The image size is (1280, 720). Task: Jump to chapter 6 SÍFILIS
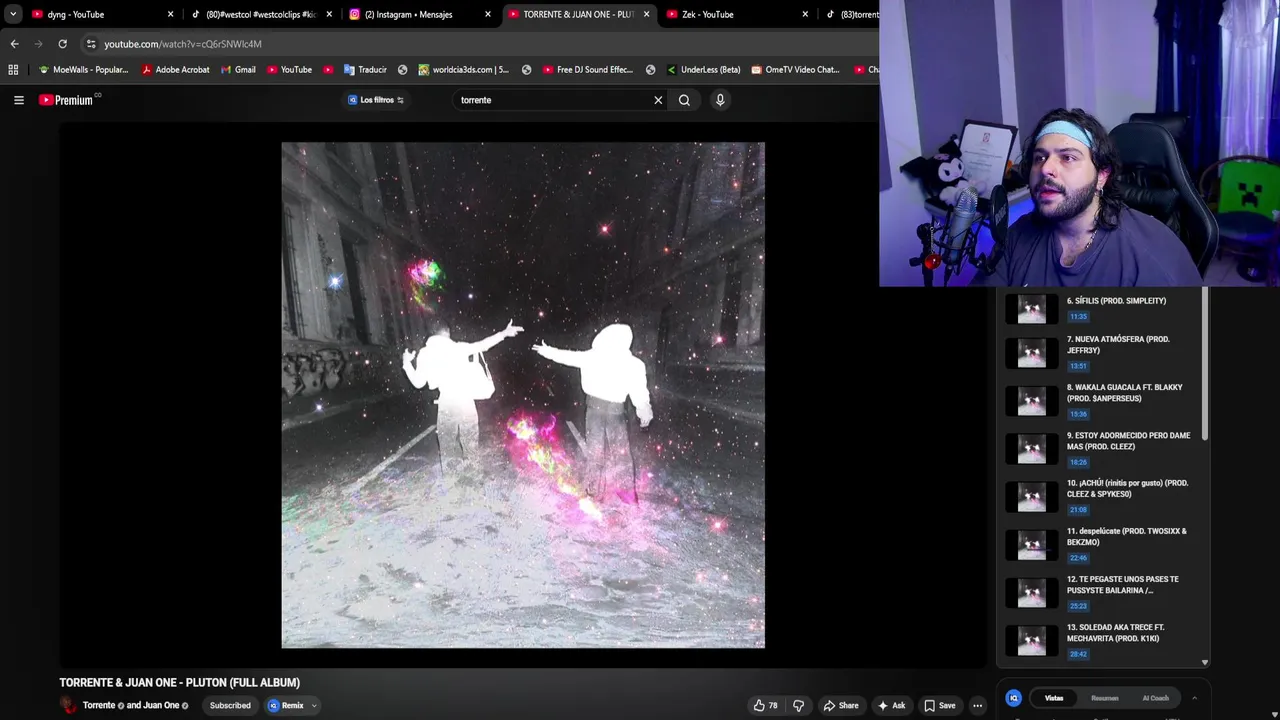pos(1104,309)
